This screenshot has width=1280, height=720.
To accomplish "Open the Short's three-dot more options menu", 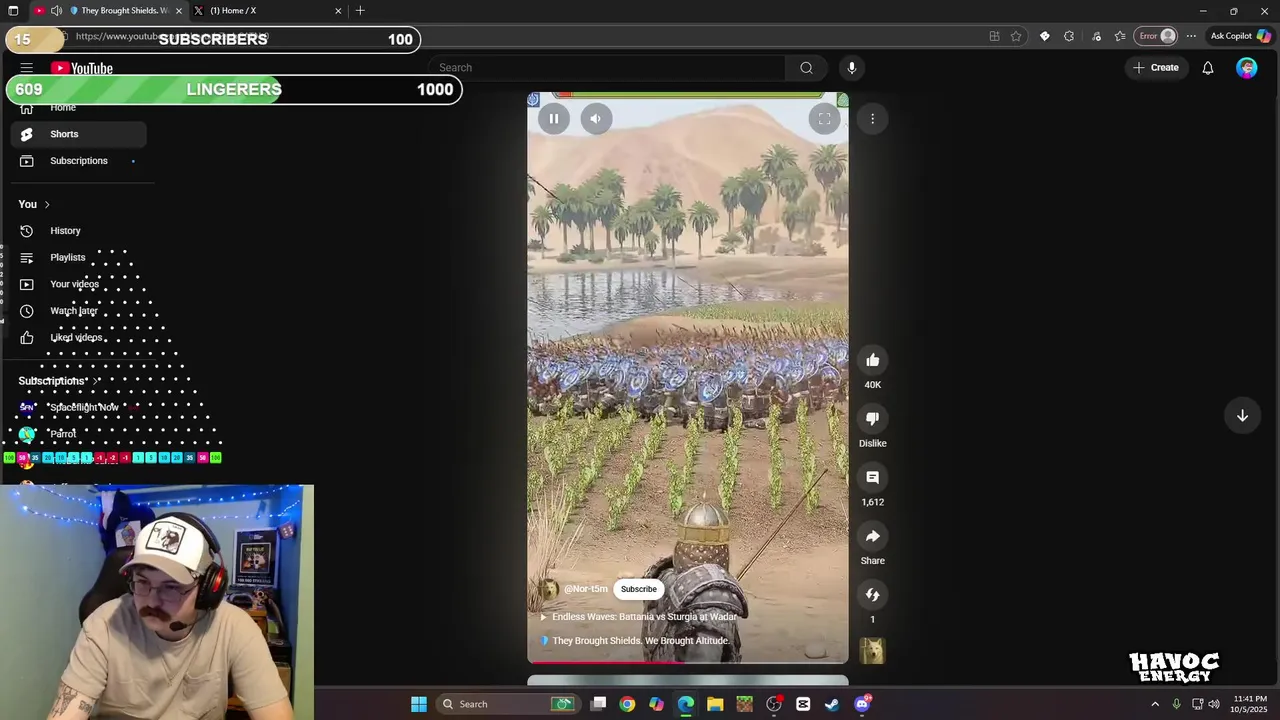I will (872, 119).
